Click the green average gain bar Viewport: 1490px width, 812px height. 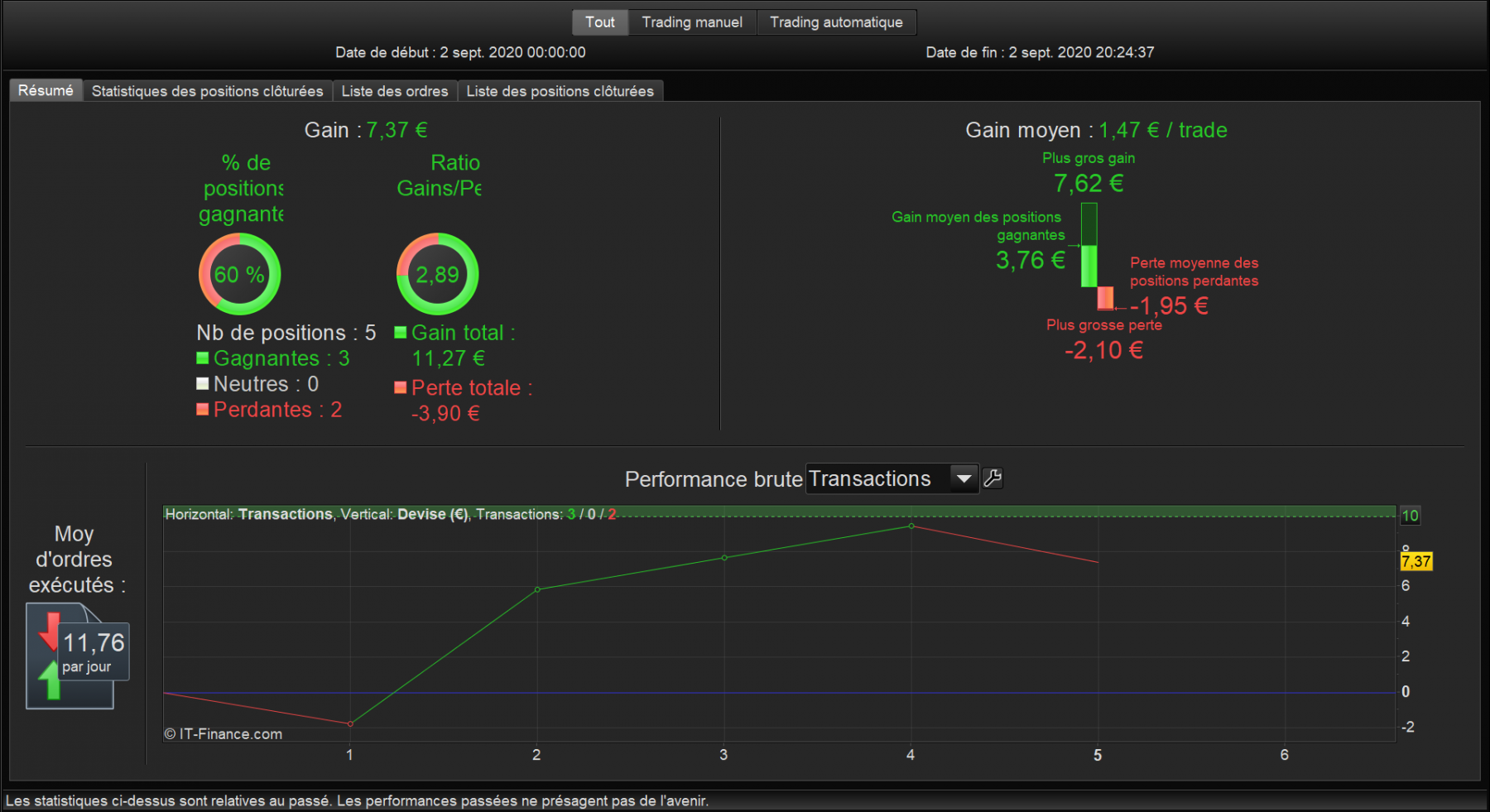coord(1089,266)
